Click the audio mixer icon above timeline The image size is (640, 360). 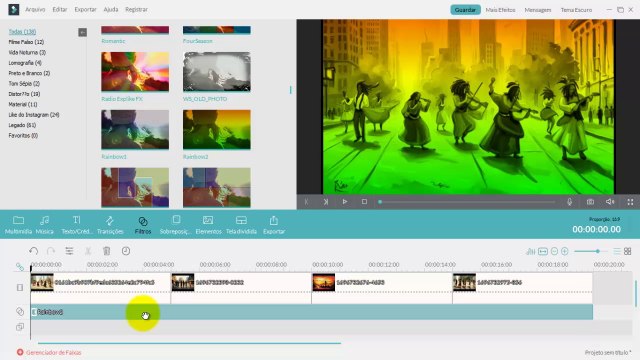coord(531,251)
